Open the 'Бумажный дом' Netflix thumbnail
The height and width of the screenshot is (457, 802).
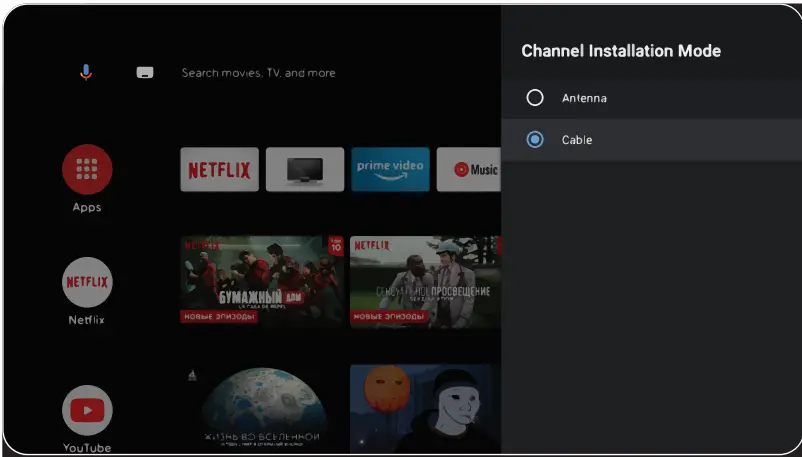(262, 280)
